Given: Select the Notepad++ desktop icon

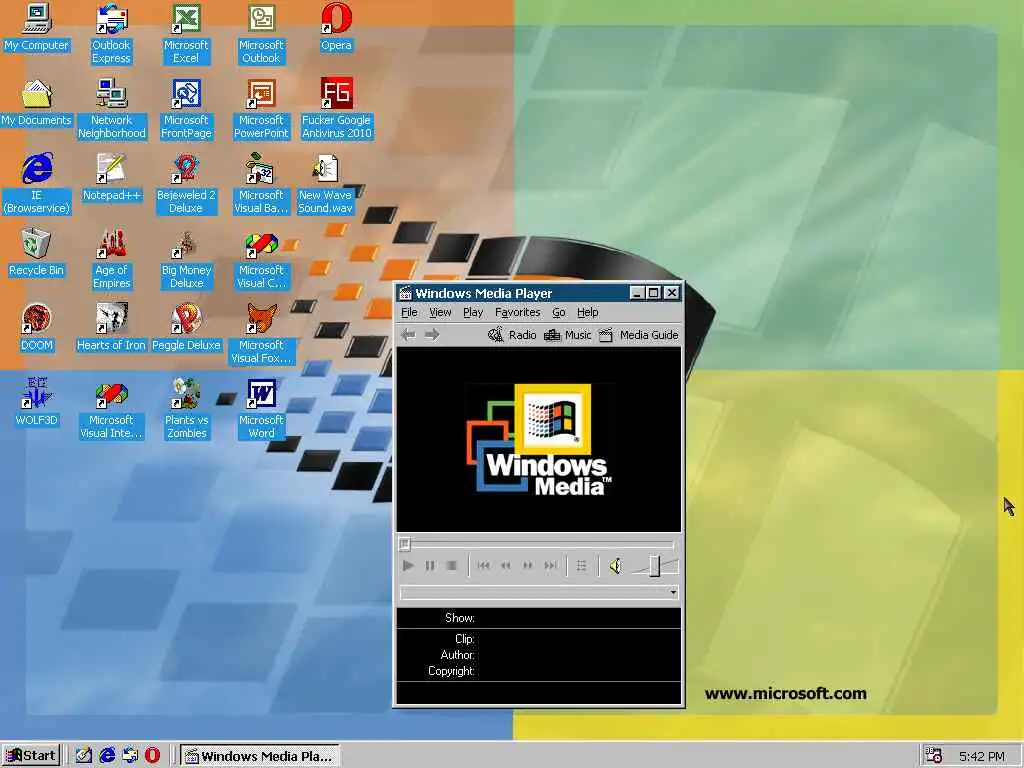Looking at the screenshot, I should coord(111,178).
